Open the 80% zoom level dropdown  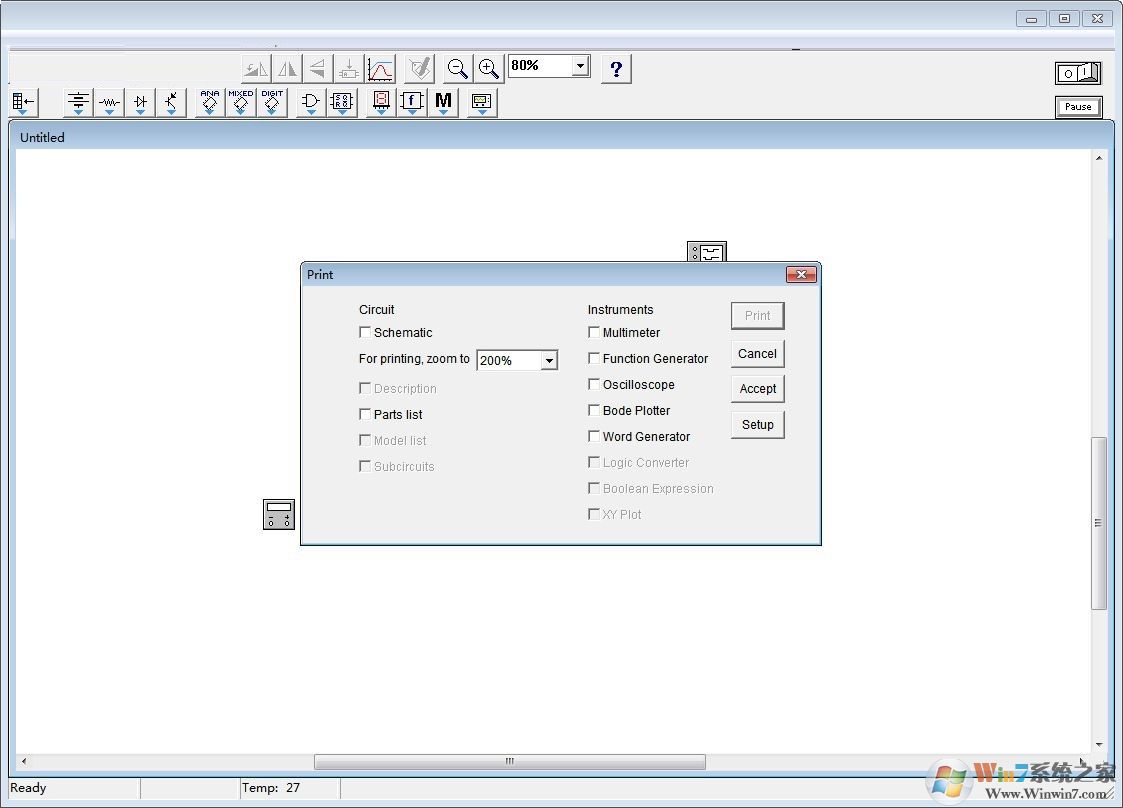click(x=580, y=66)
